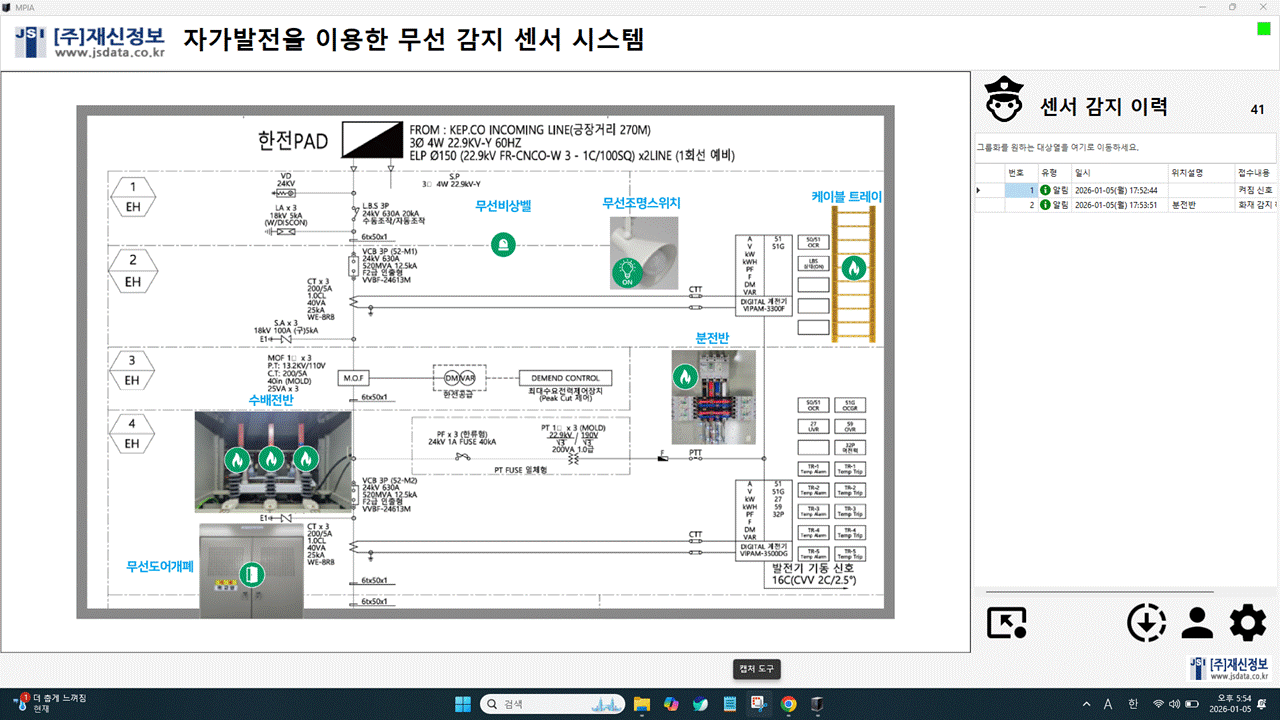Toggle Korean input mode 한 in system tray
Screen dimensions: 1280x720
[1133, 704]
